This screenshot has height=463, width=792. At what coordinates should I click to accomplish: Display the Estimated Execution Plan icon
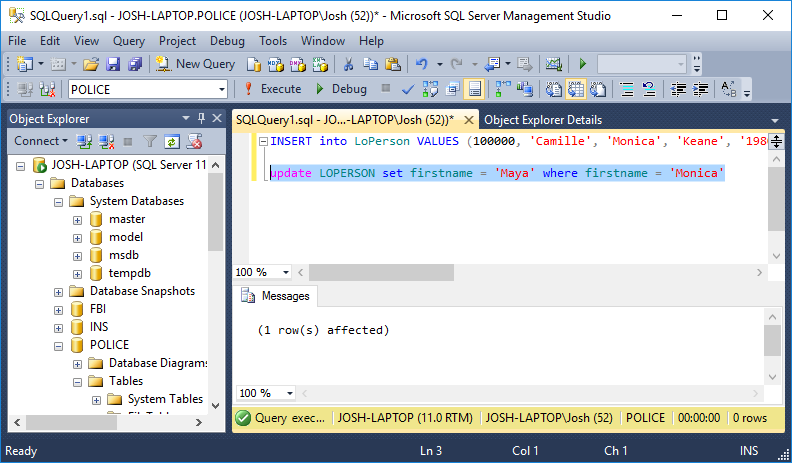tap(430, 89)
